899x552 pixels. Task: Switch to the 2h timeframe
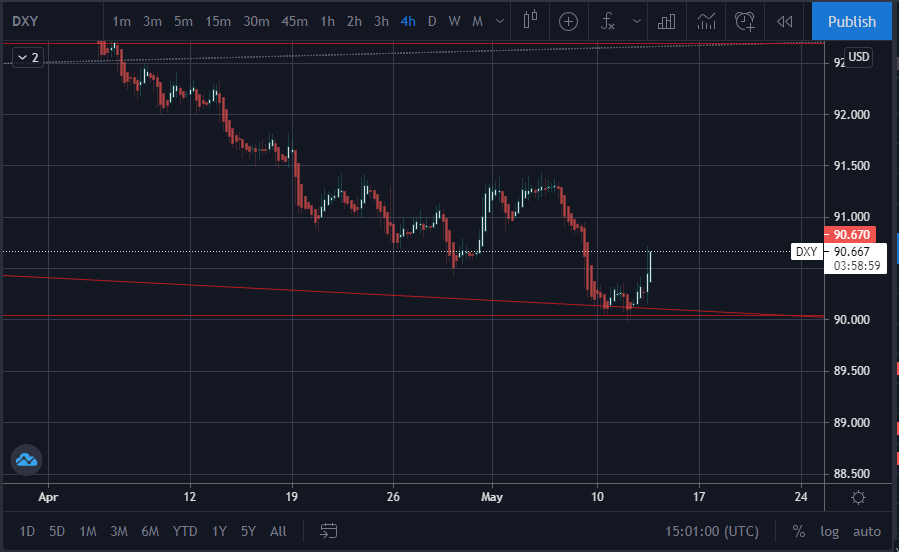coord(354,22)
